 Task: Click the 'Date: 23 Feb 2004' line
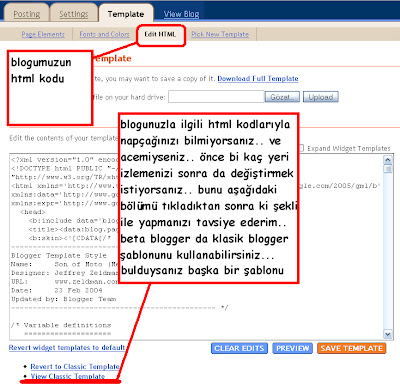(57, 290)
